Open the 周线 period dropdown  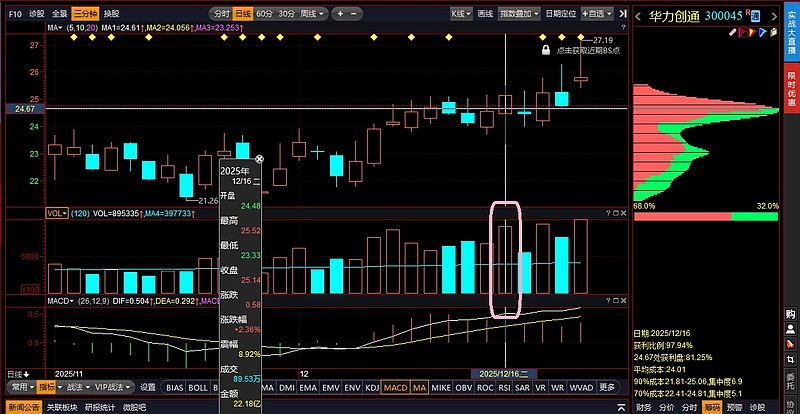point(311,14)
